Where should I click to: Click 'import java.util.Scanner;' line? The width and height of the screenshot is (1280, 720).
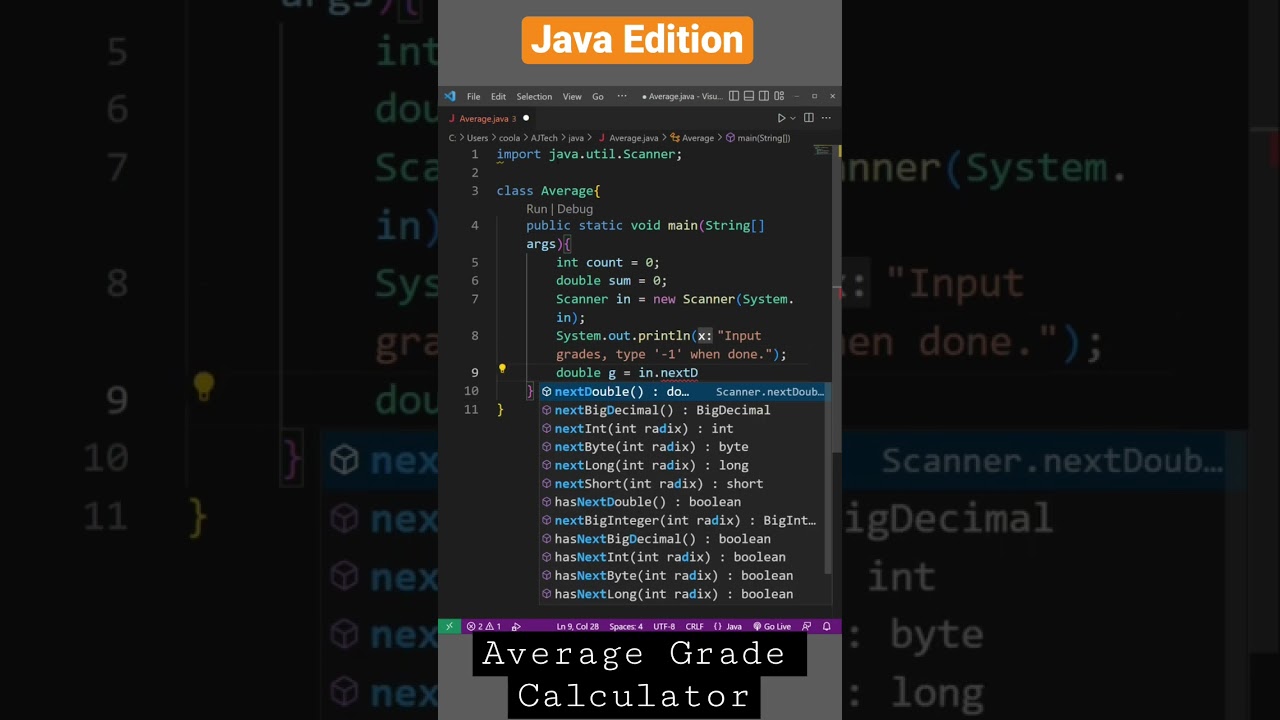(x=589, y=154)
